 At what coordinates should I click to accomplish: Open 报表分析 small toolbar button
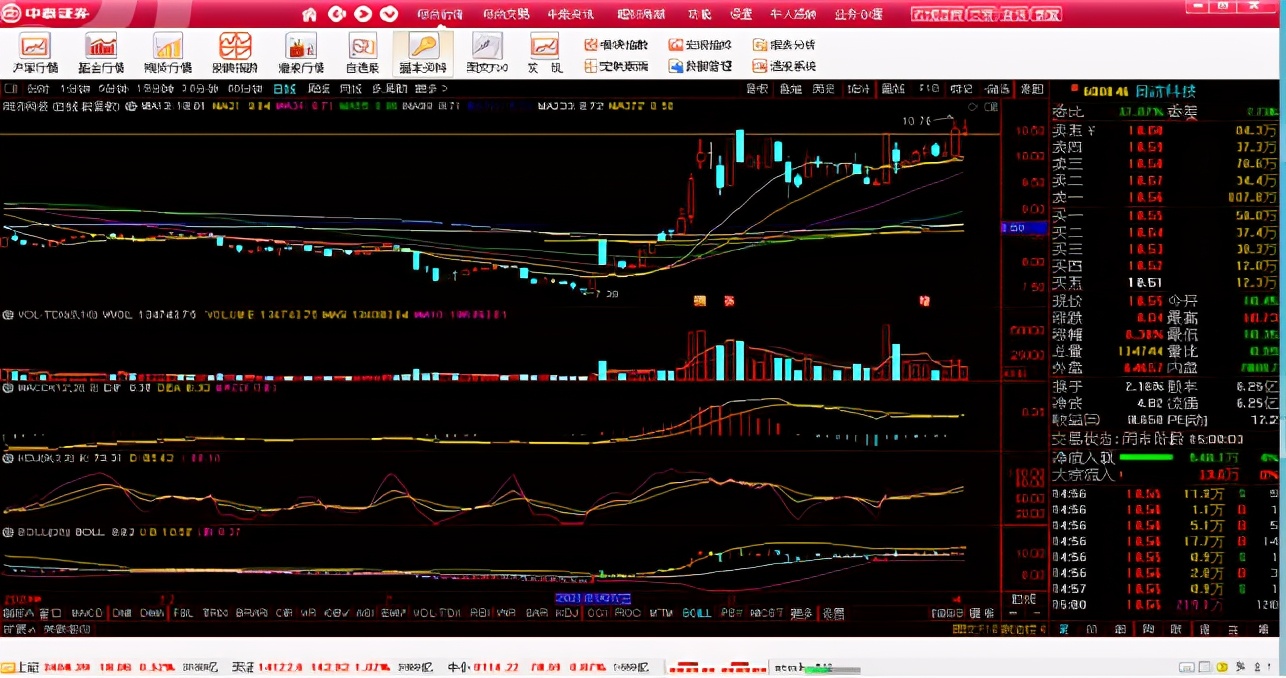pos(785,45)
